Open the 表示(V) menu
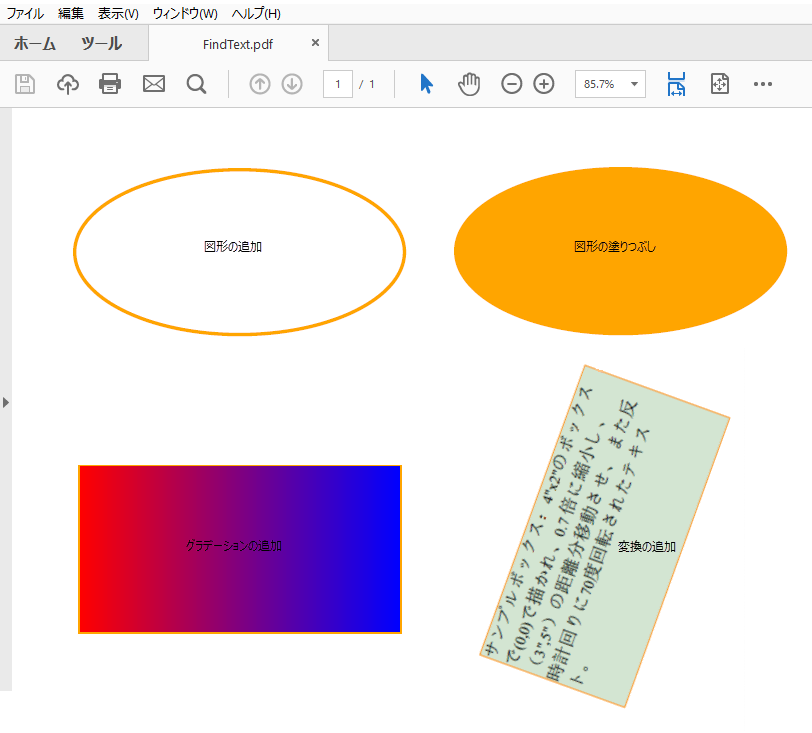This screenshot has width=812, height=733. tap(118, 13)
